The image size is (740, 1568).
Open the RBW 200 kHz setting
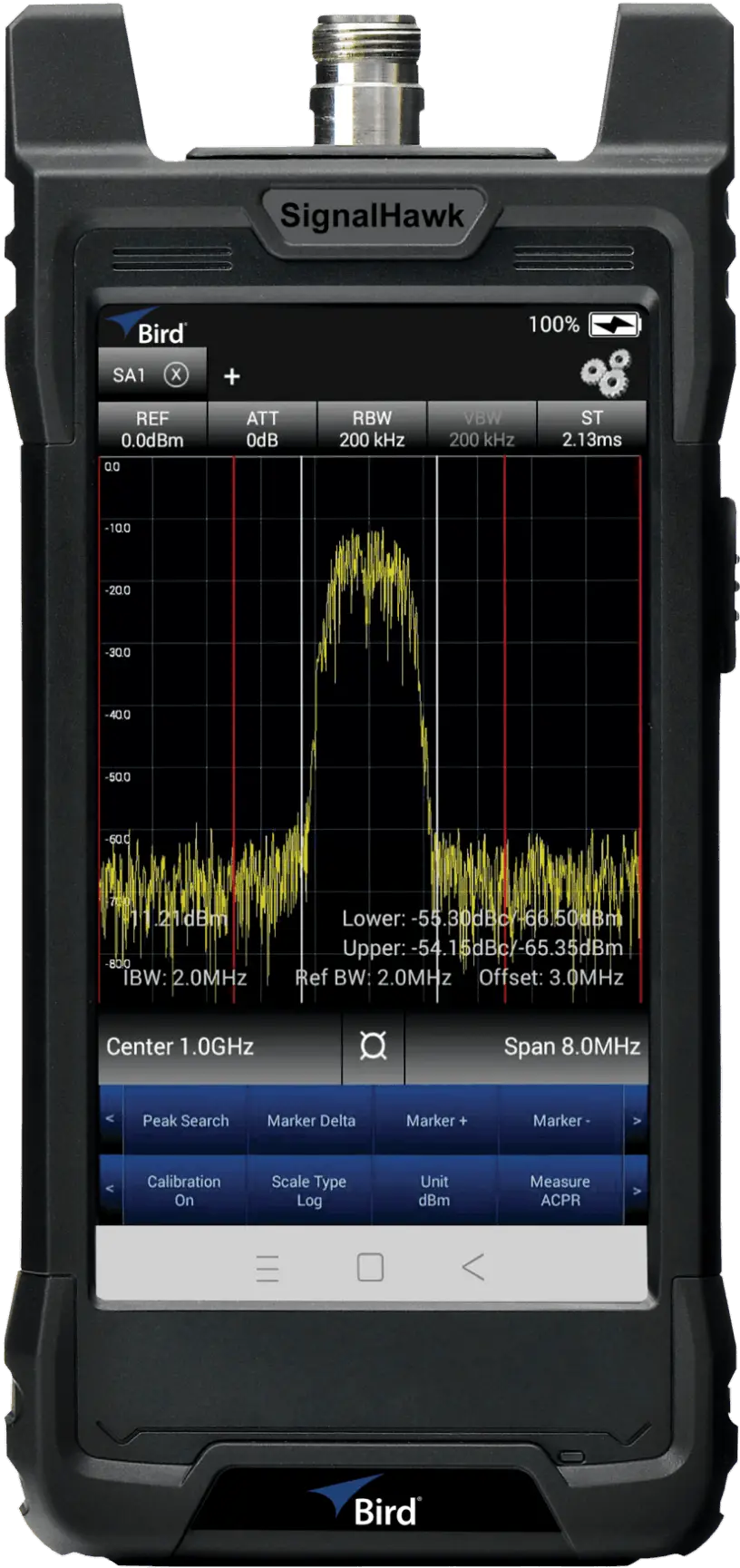click(372, 428)
